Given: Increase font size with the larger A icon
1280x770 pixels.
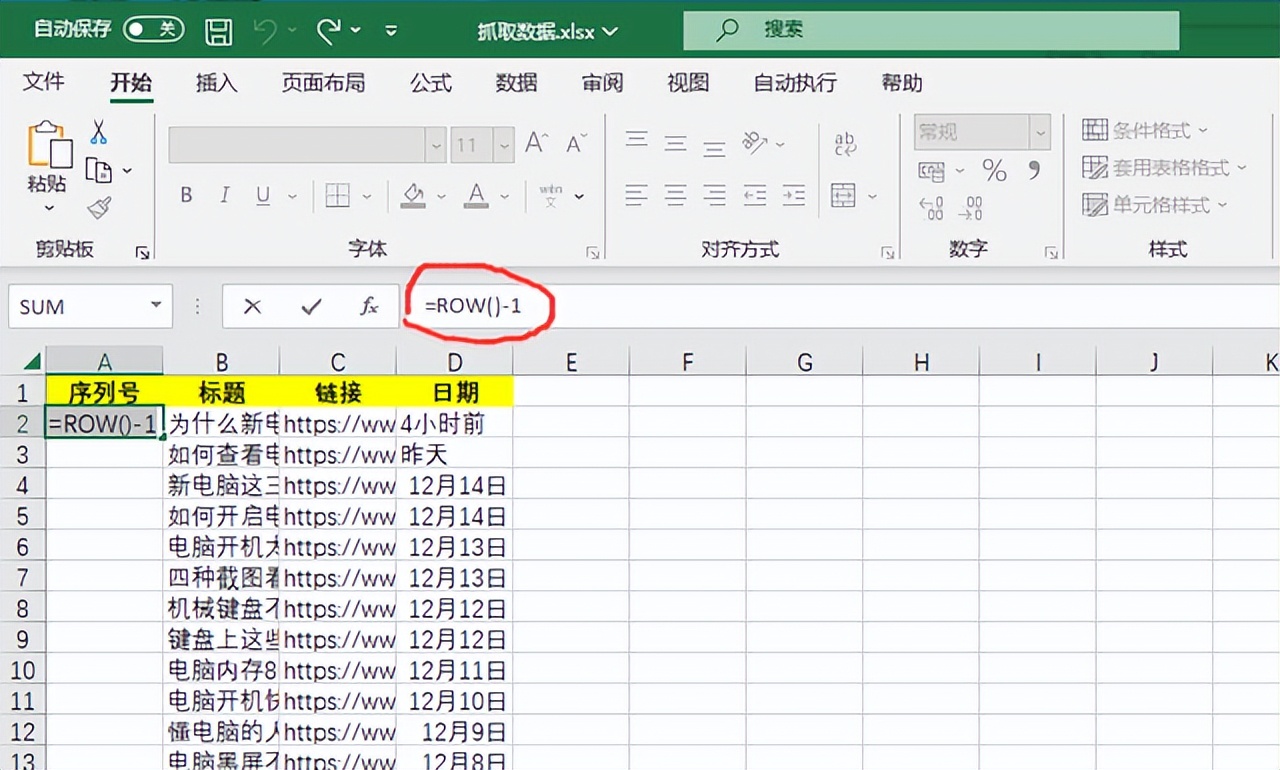Looking at the screenshot, I should point(537,144).
